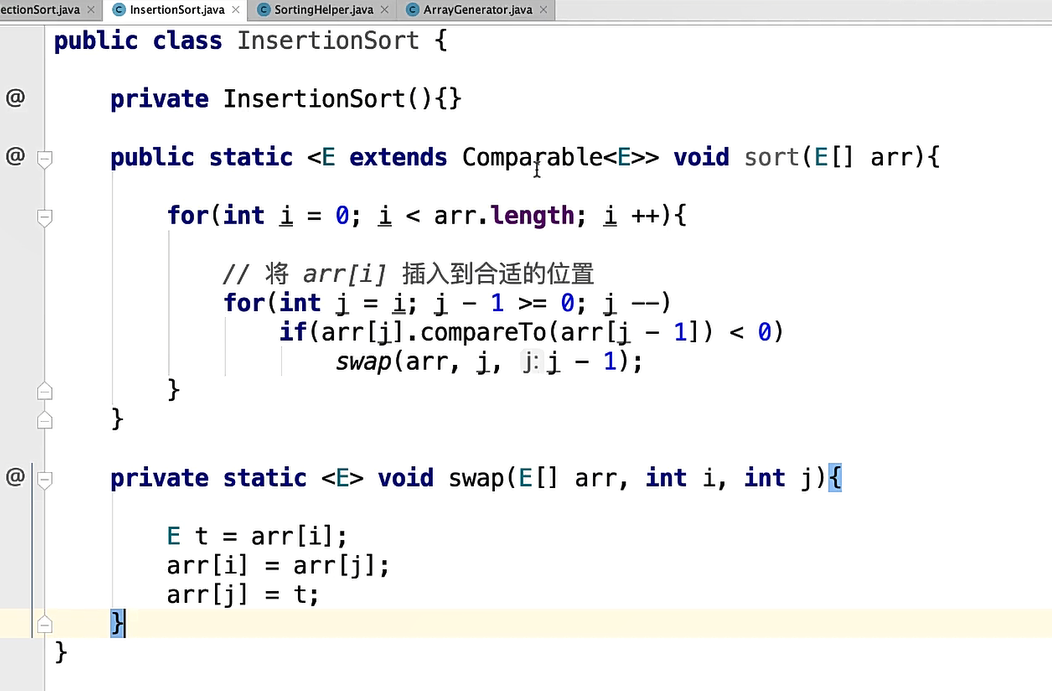The height and width of the screenshot is (691, 1052).
Task: Switch to the InsertionSort.java tab
Action: pyautogui.click(x=177, y=10)
